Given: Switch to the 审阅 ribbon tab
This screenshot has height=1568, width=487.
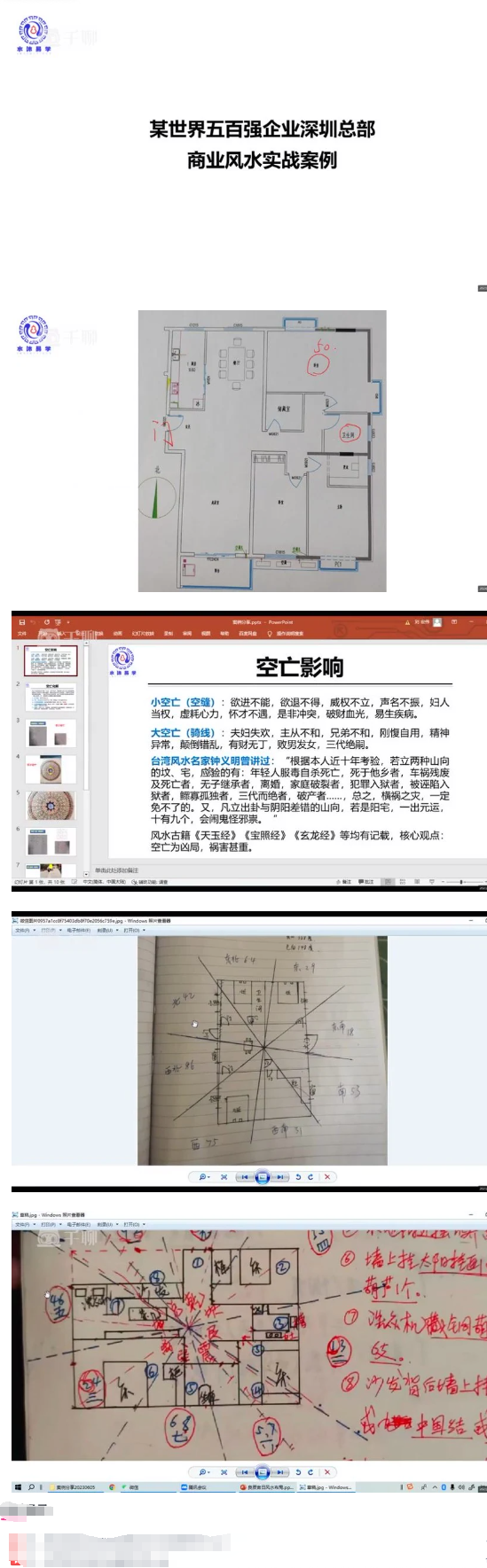Looking at the screenshot, I should point(187,634).
